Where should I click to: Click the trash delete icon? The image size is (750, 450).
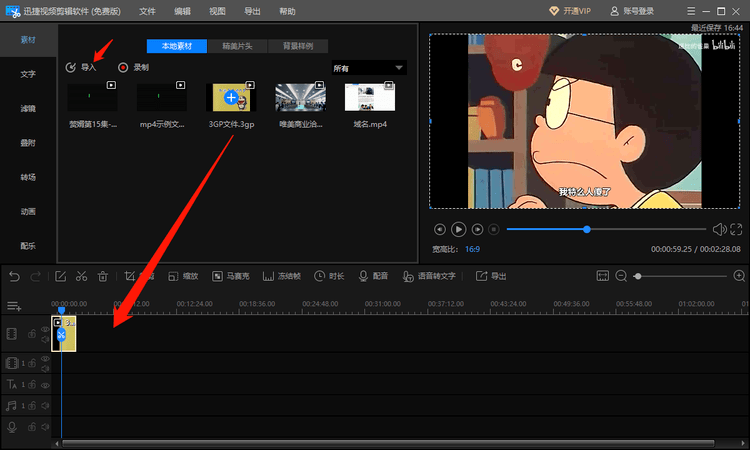[x=102, y=276]
